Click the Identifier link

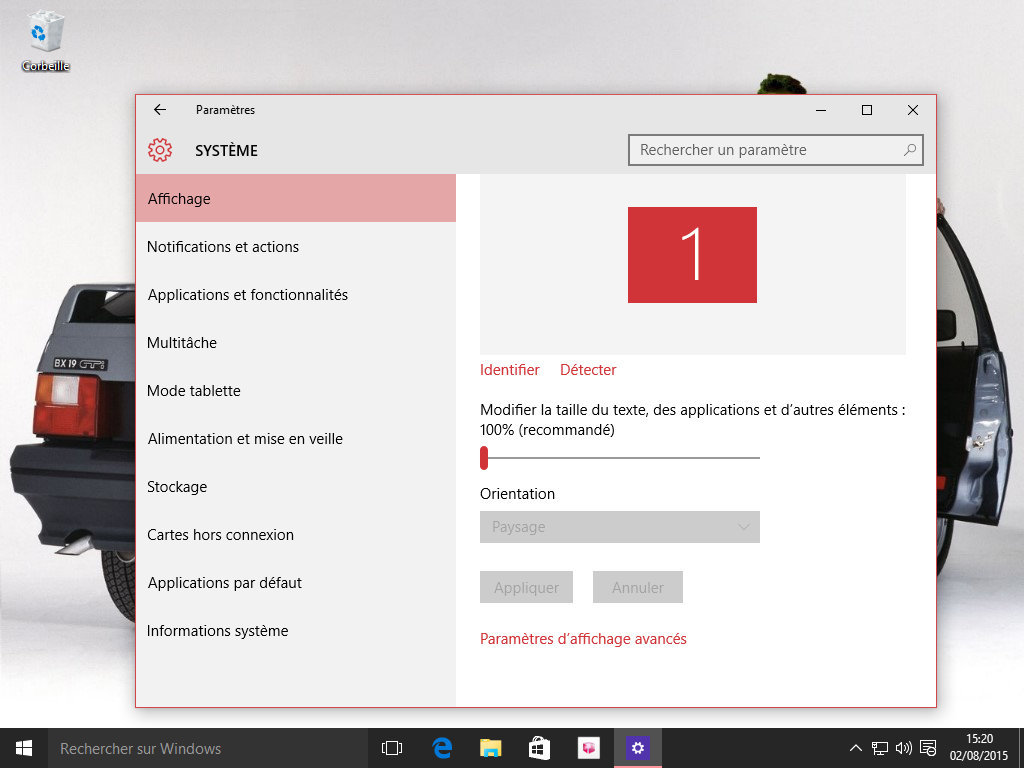click(509, 370)
